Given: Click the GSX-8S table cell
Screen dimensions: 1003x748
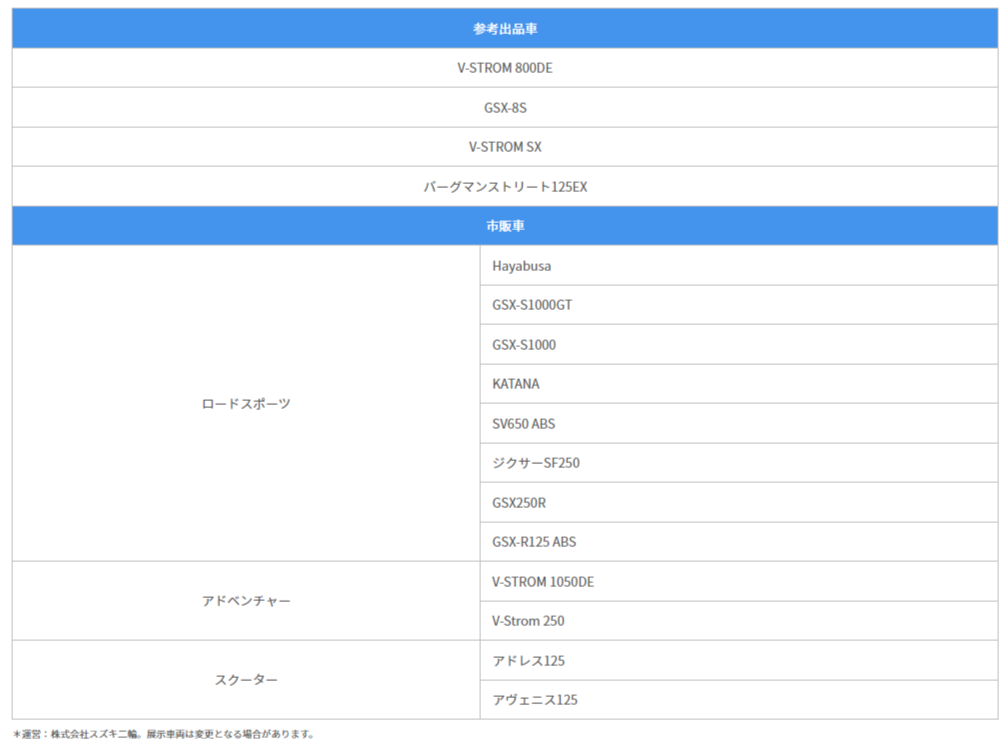Looking at the screenshot, I should 505,107.
